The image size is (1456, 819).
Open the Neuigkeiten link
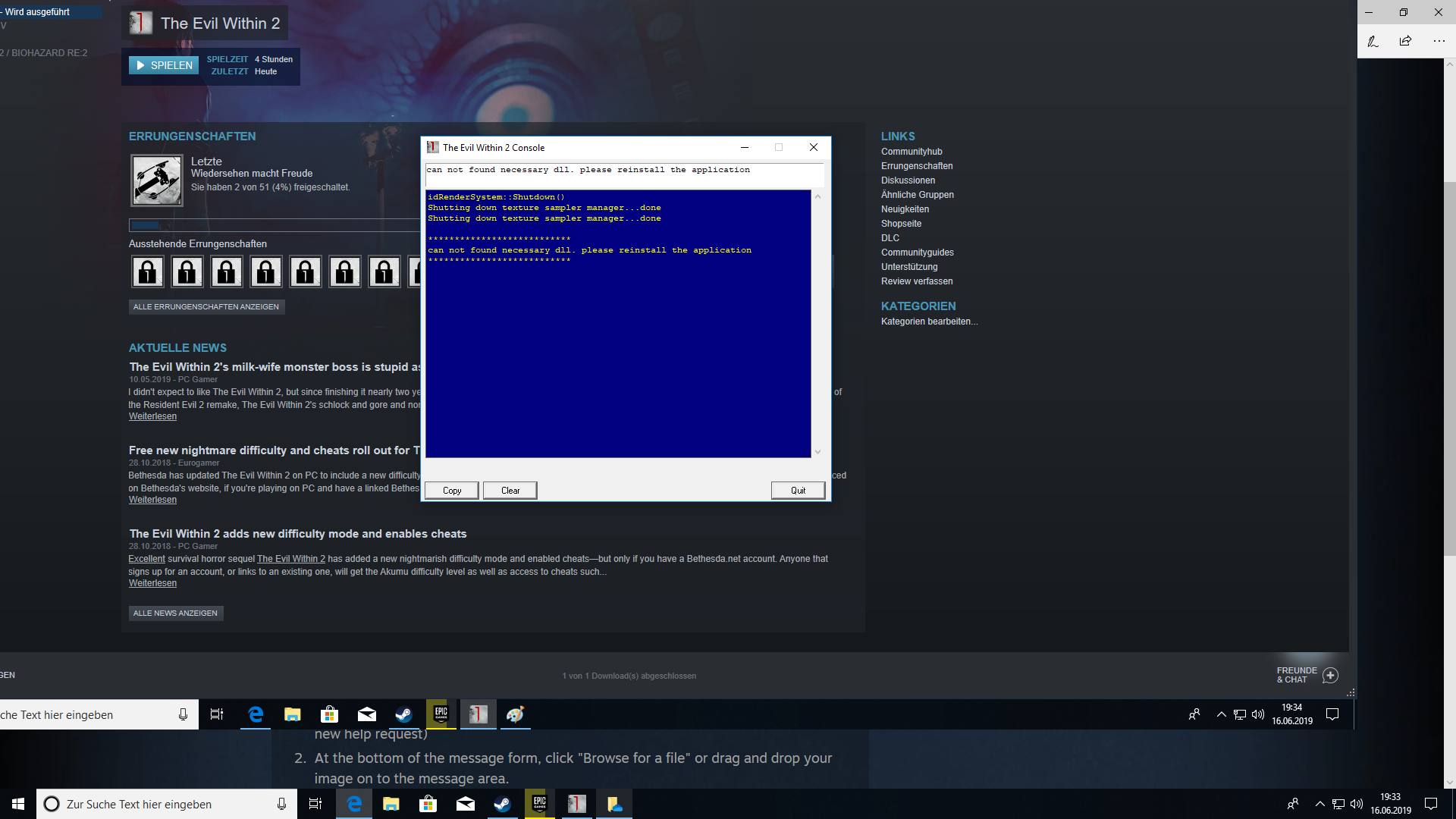(x=905, y=209)
